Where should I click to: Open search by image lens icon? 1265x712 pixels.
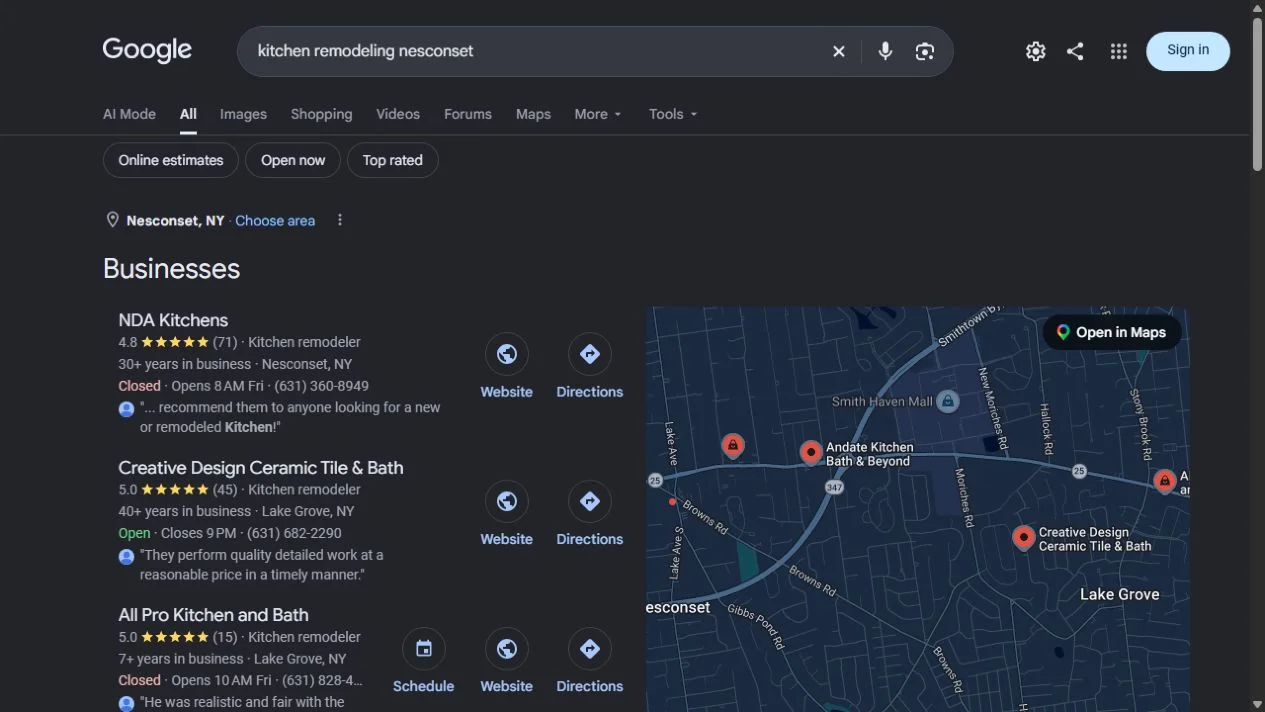pyautogui.click(x=925, y=51)
